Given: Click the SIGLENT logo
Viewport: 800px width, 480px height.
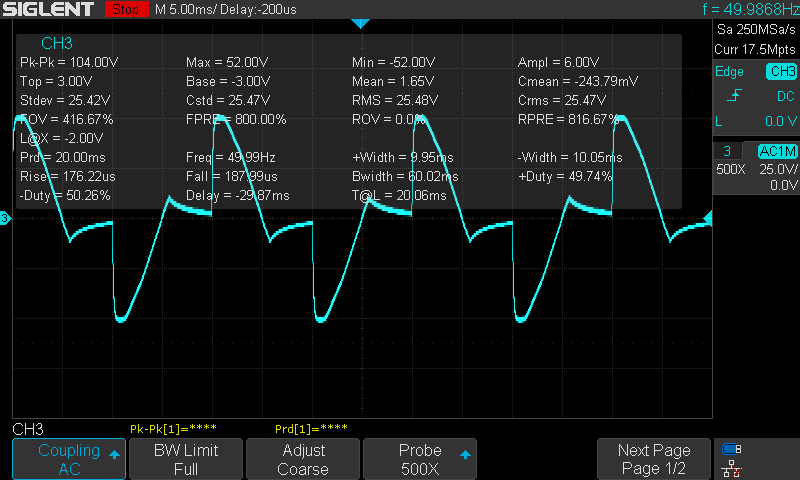Looking at the screenshot, I should point(50,10).
